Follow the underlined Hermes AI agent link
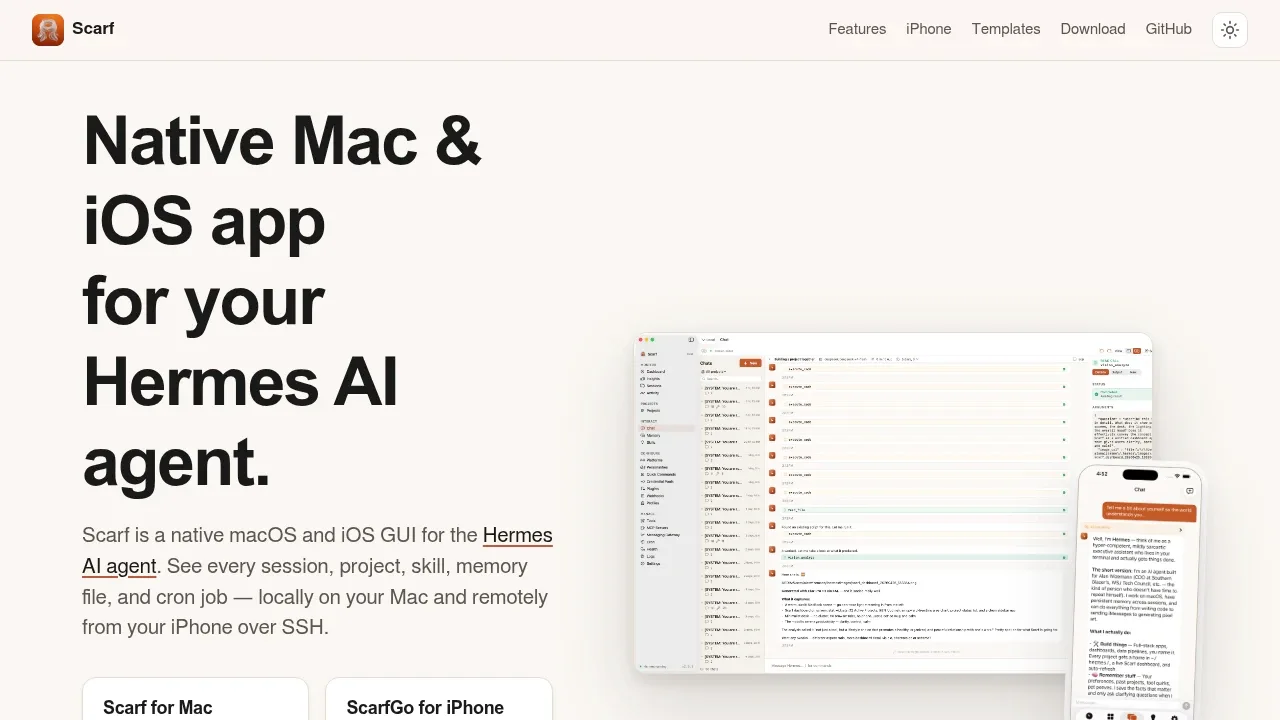The width and height of the screenshot is (1280, 720). 518,535
